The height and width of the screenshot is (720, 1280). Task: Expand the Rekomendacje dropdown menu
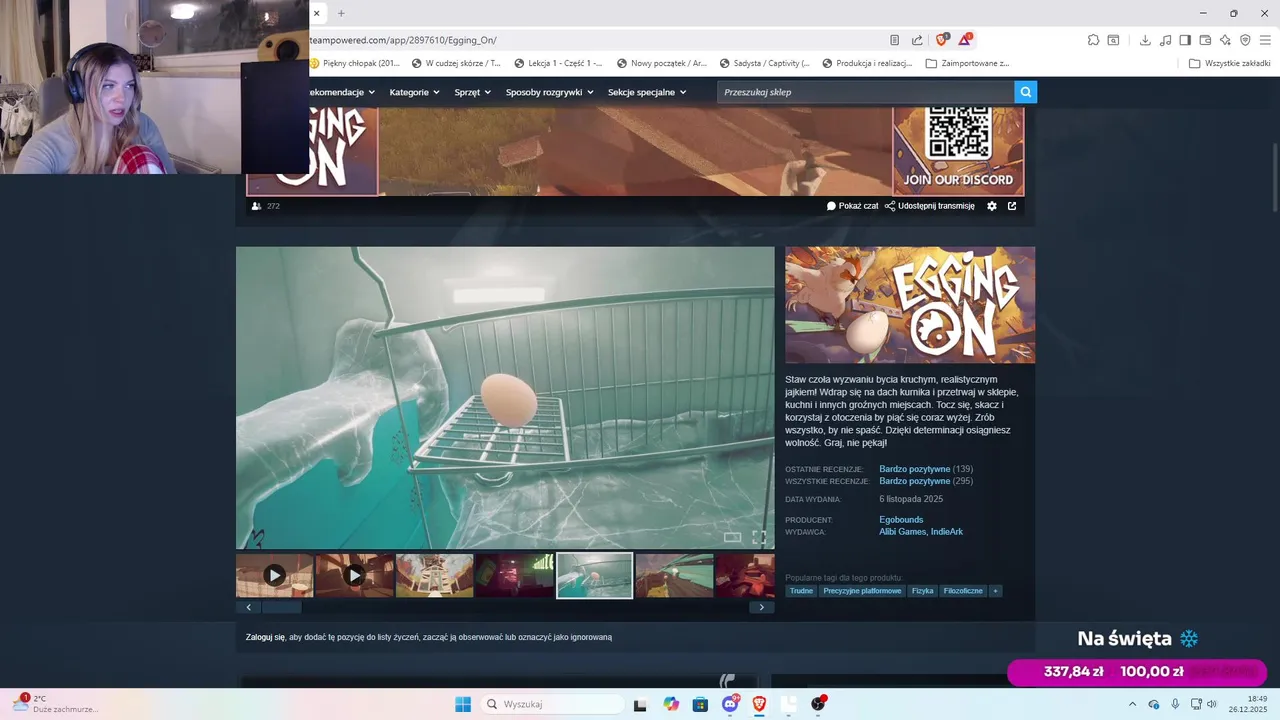point(342,92)
